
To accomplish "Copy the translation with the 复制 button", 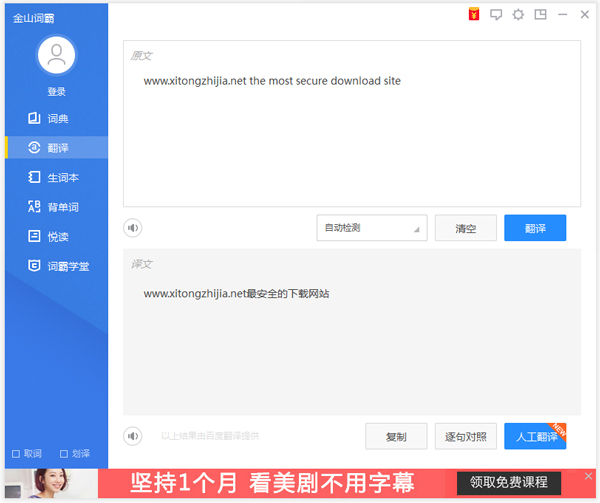I will (x=396, y=436).
